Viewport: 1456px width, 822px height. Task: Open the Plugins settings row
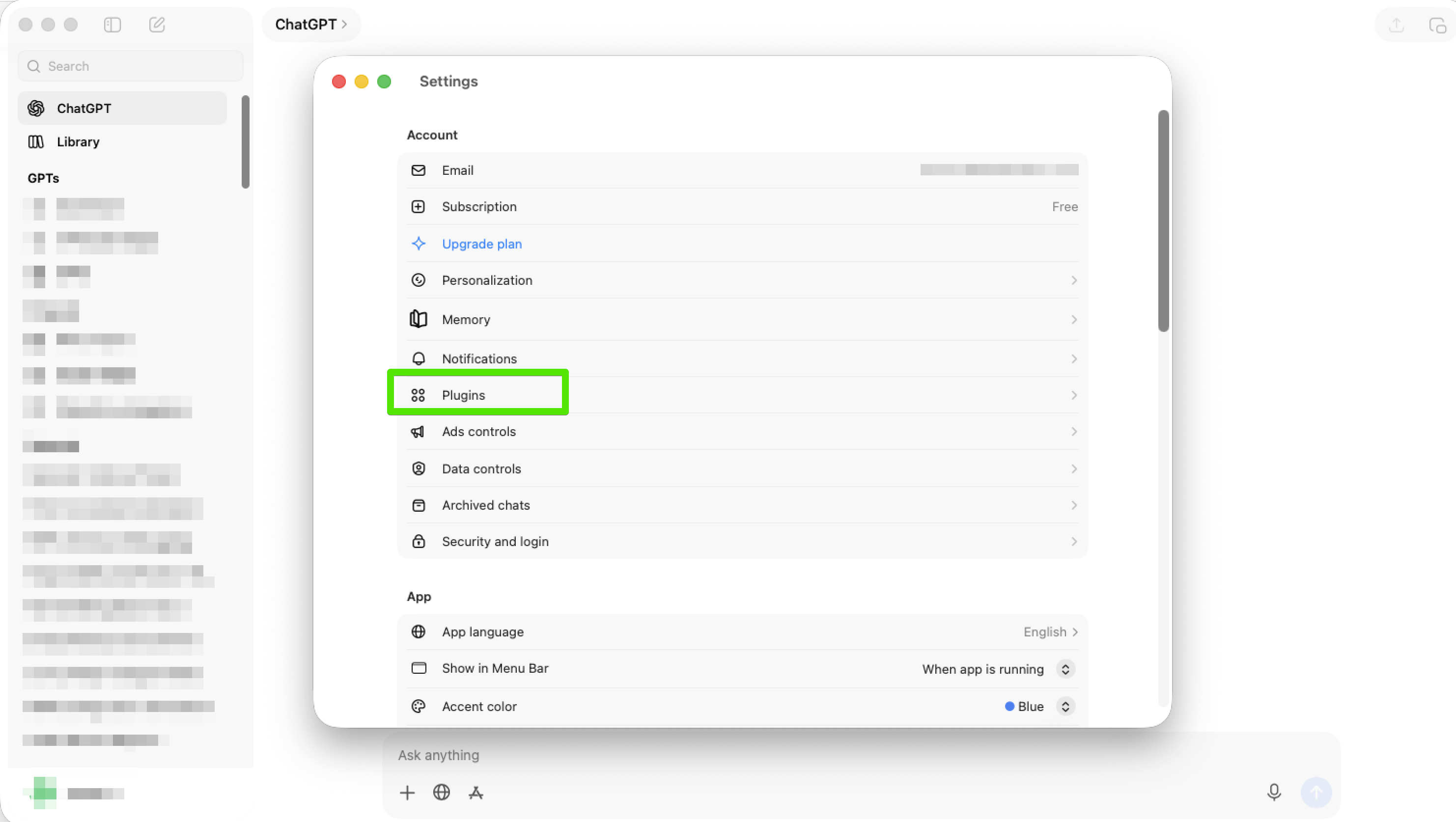742,395
